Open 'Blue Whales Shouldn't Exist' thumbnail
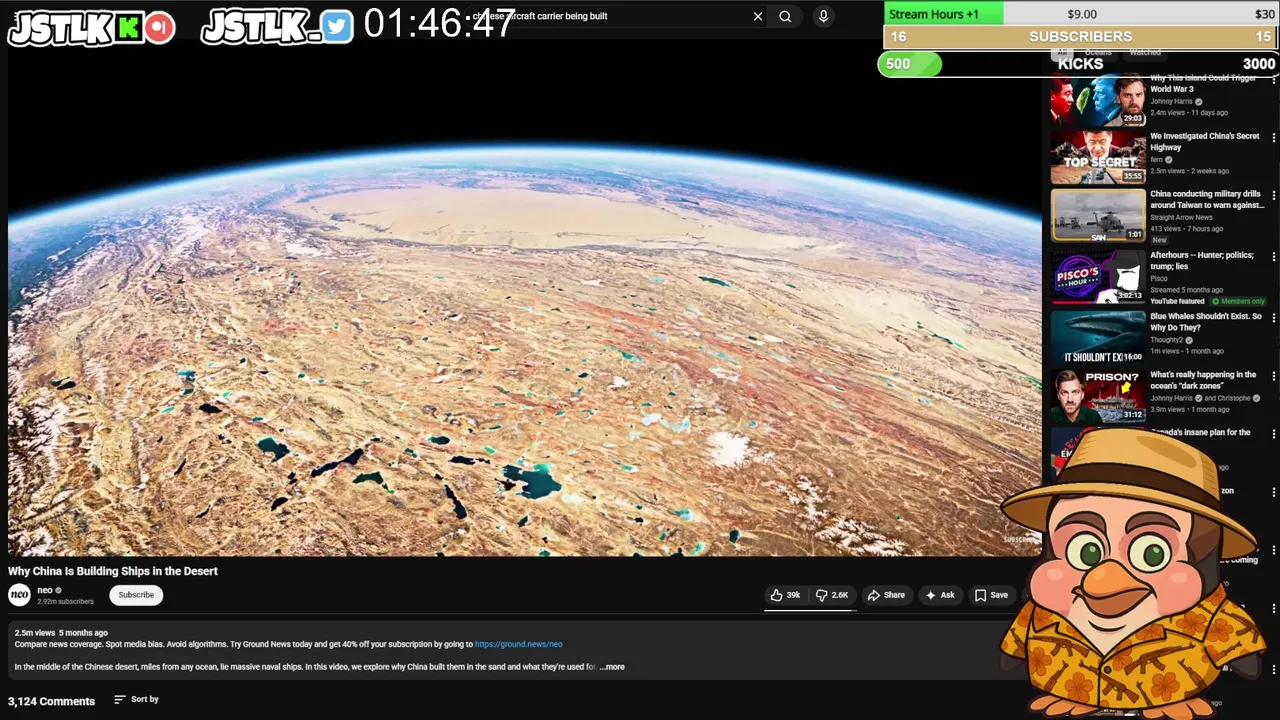 (1098, 337)
